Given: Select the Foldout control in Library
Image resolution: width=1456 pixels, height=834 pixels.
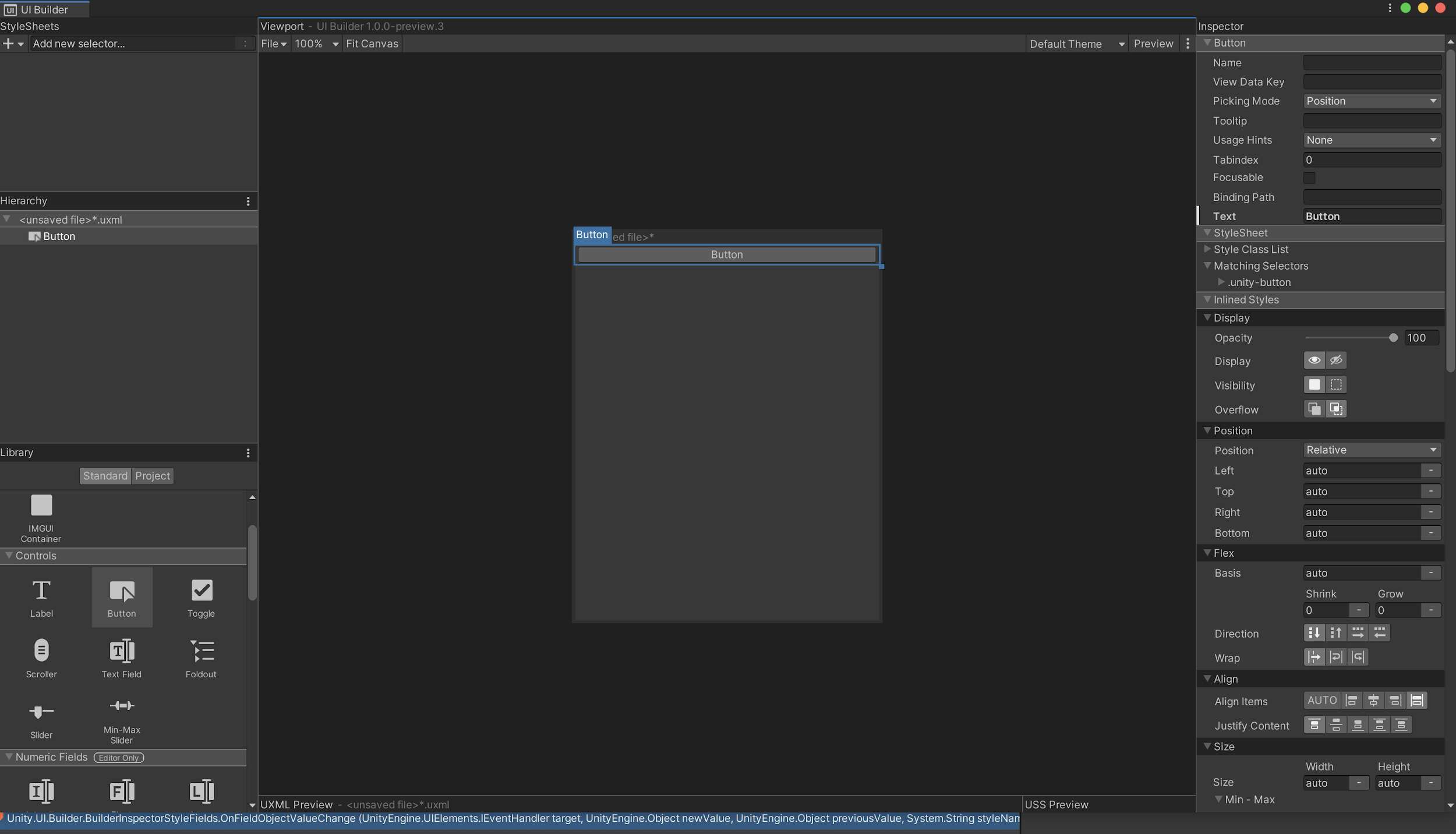Looking at the screenshot, I should pos(201,659).
